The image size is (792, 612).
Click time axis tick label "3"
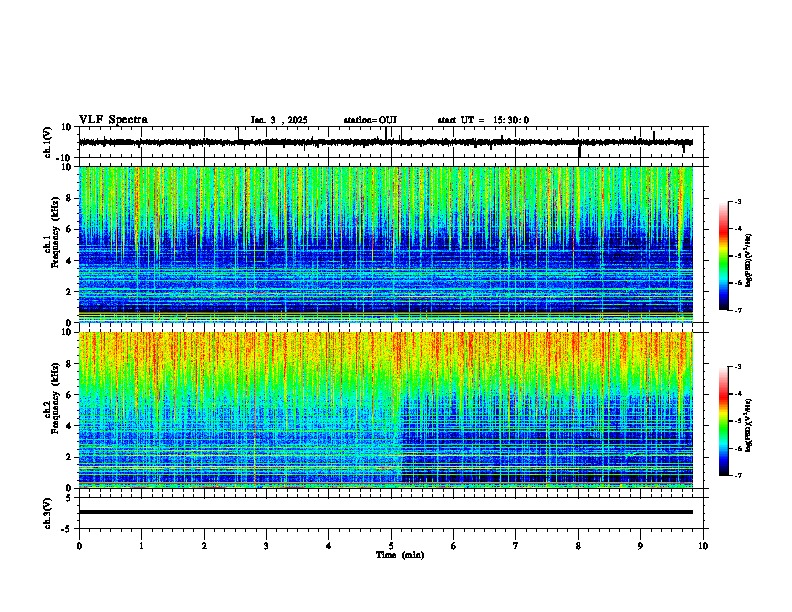click(x=266, y=546)
